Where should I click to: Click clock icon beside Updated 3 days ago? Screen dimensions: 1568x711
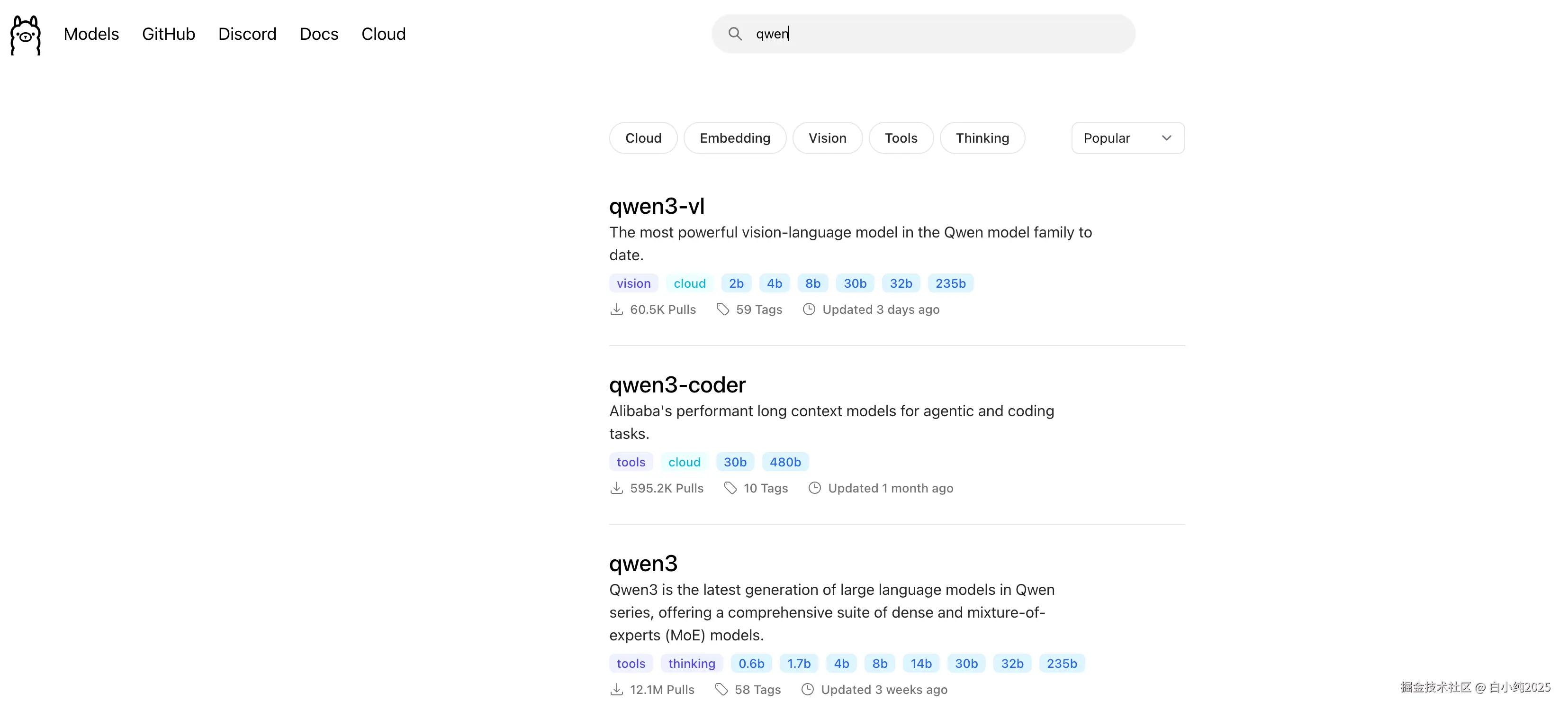tap(808, 310)
